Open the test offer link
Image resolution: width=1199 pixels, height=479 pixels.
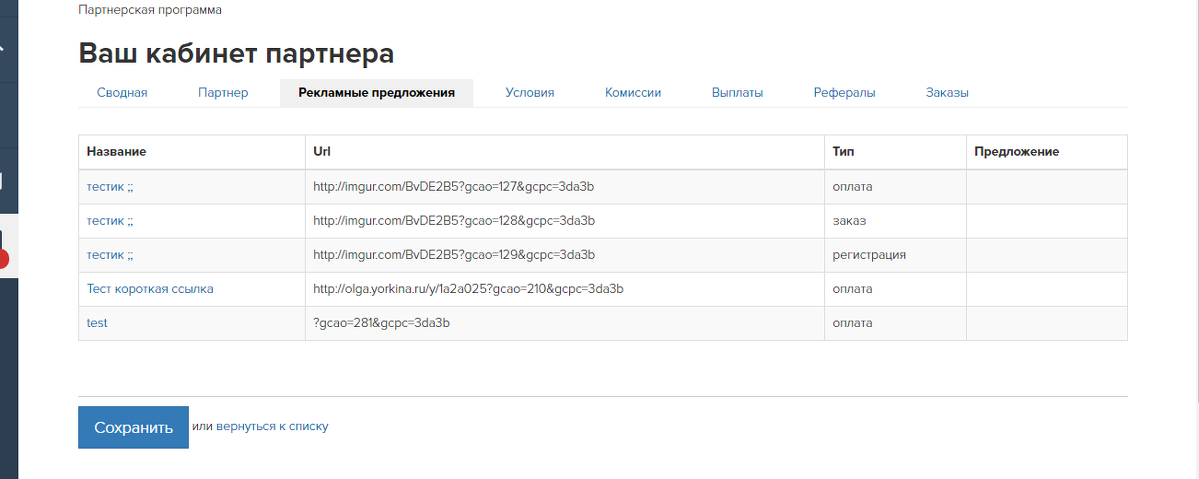[x=97, y=323]
